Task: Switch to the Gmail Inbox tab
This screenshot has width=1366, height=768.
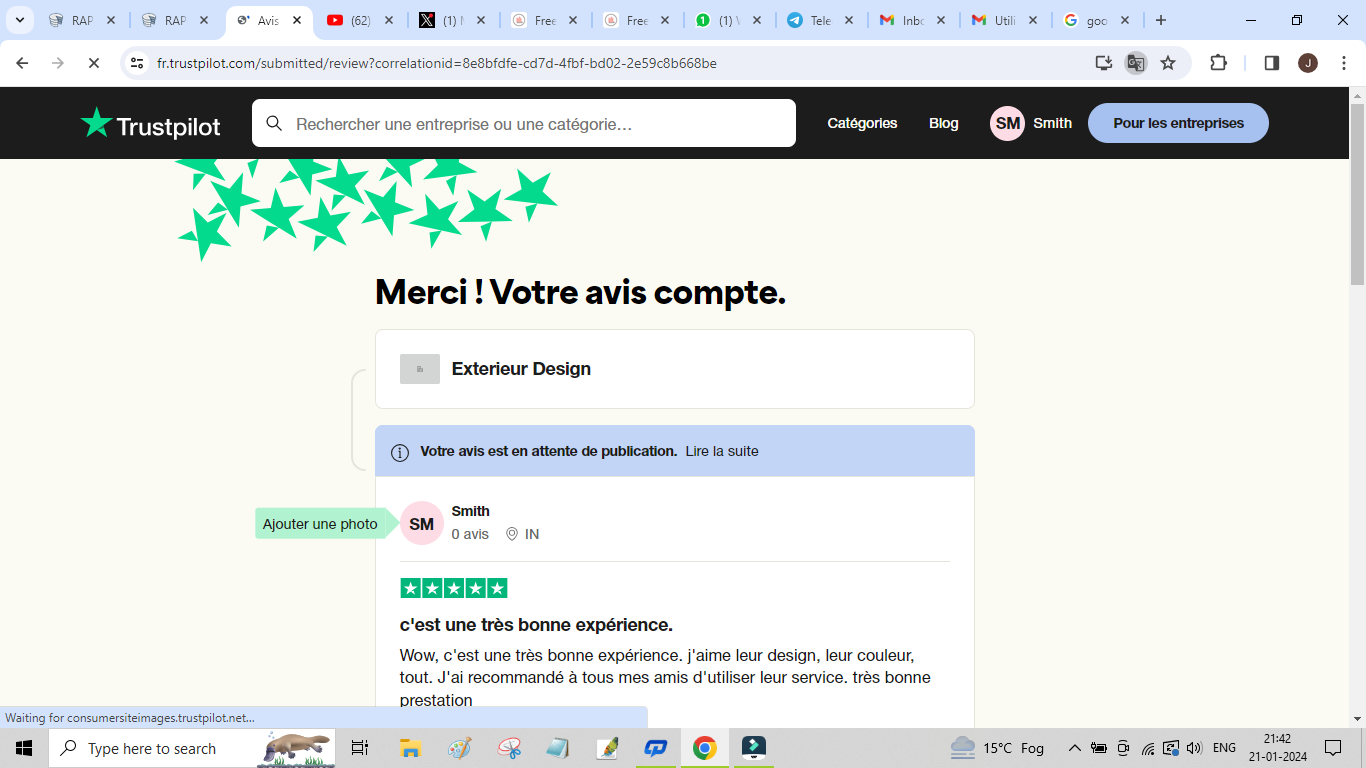Action: (x=912, y=20)
